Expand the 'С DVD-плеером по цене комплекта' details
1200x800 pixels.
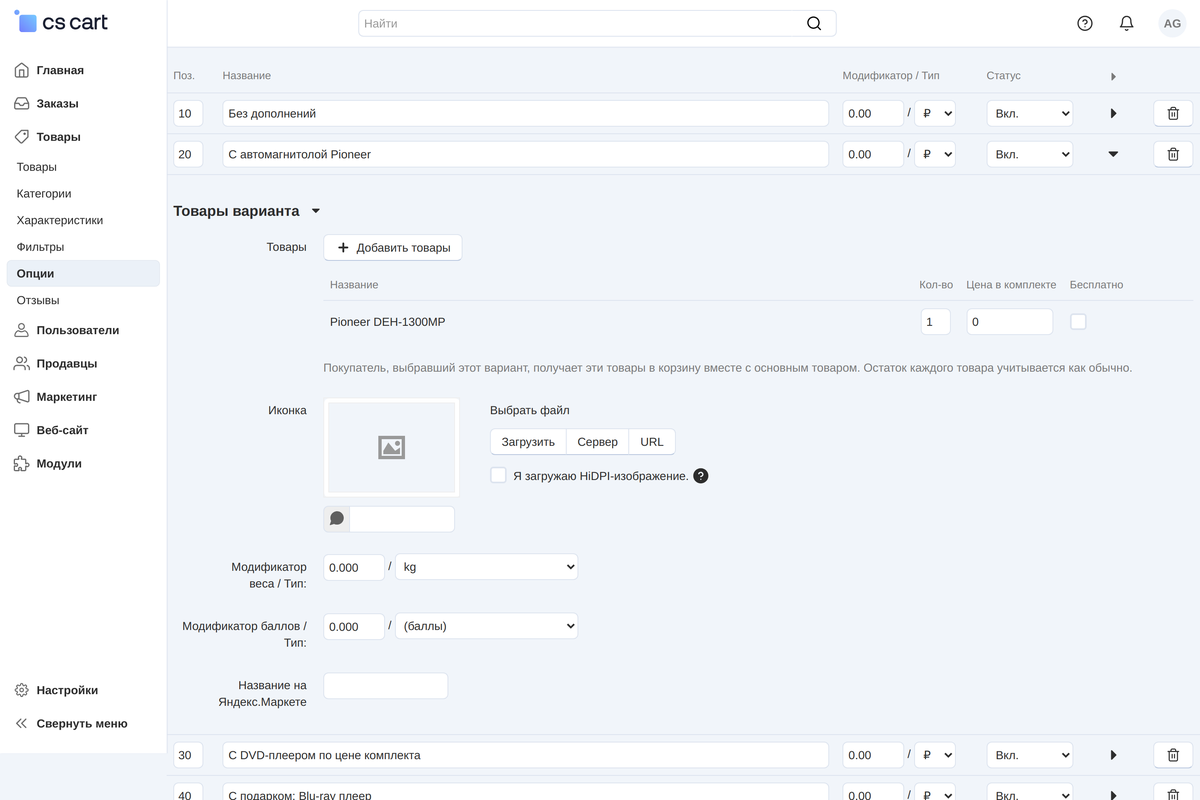tap(1113, 755)
